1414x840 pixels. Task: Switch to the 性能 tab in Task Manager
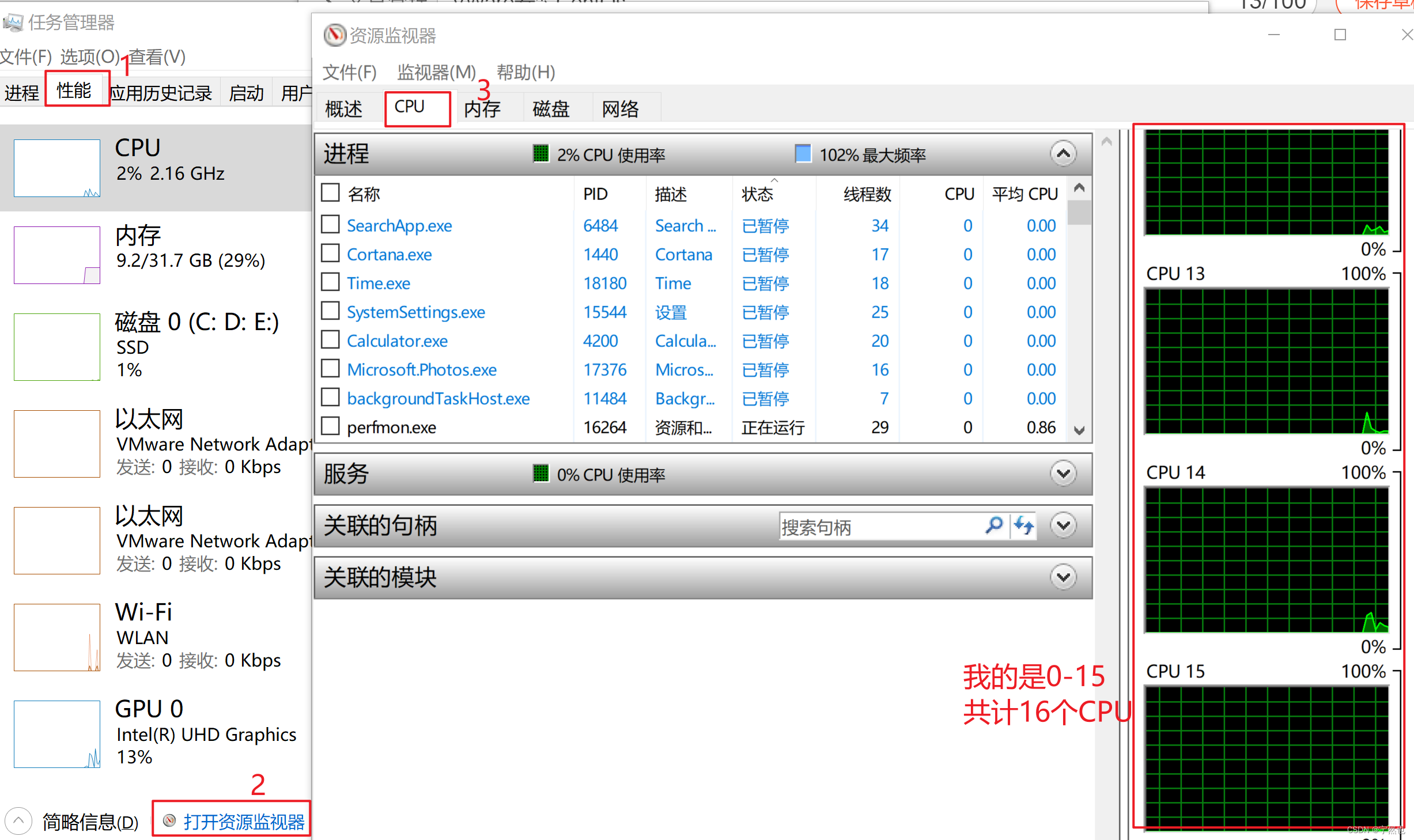(x=75, y=90)
